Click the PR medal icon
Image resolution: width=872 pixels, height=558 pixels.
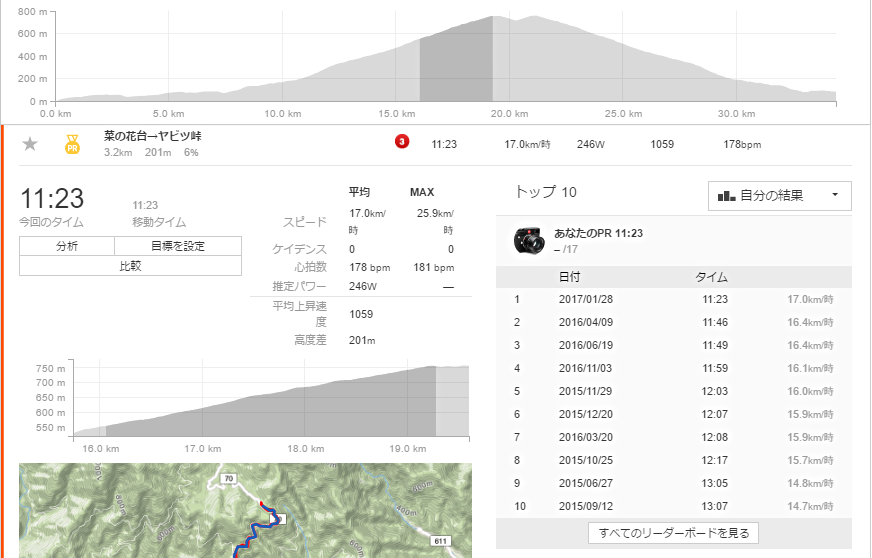tap(72, 144)
